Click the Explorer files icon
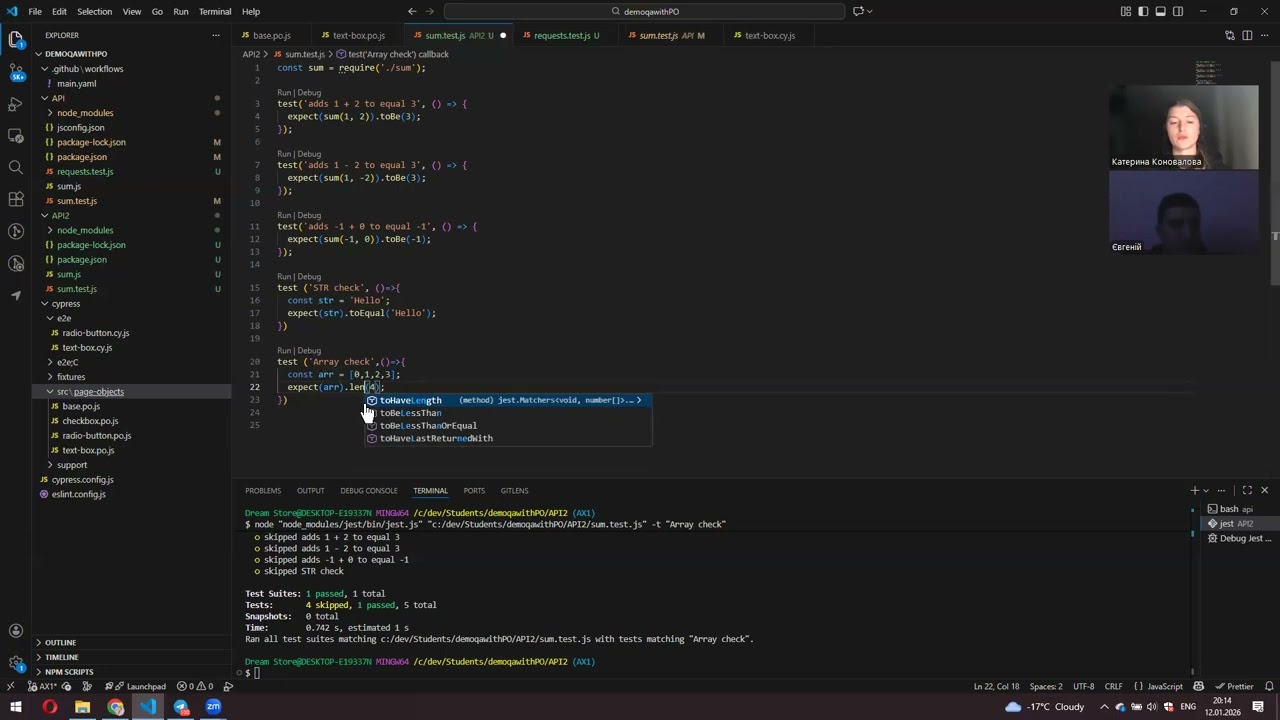Image resolution: width=1280 pixels, height=720 pixels. tap(16, 40)
